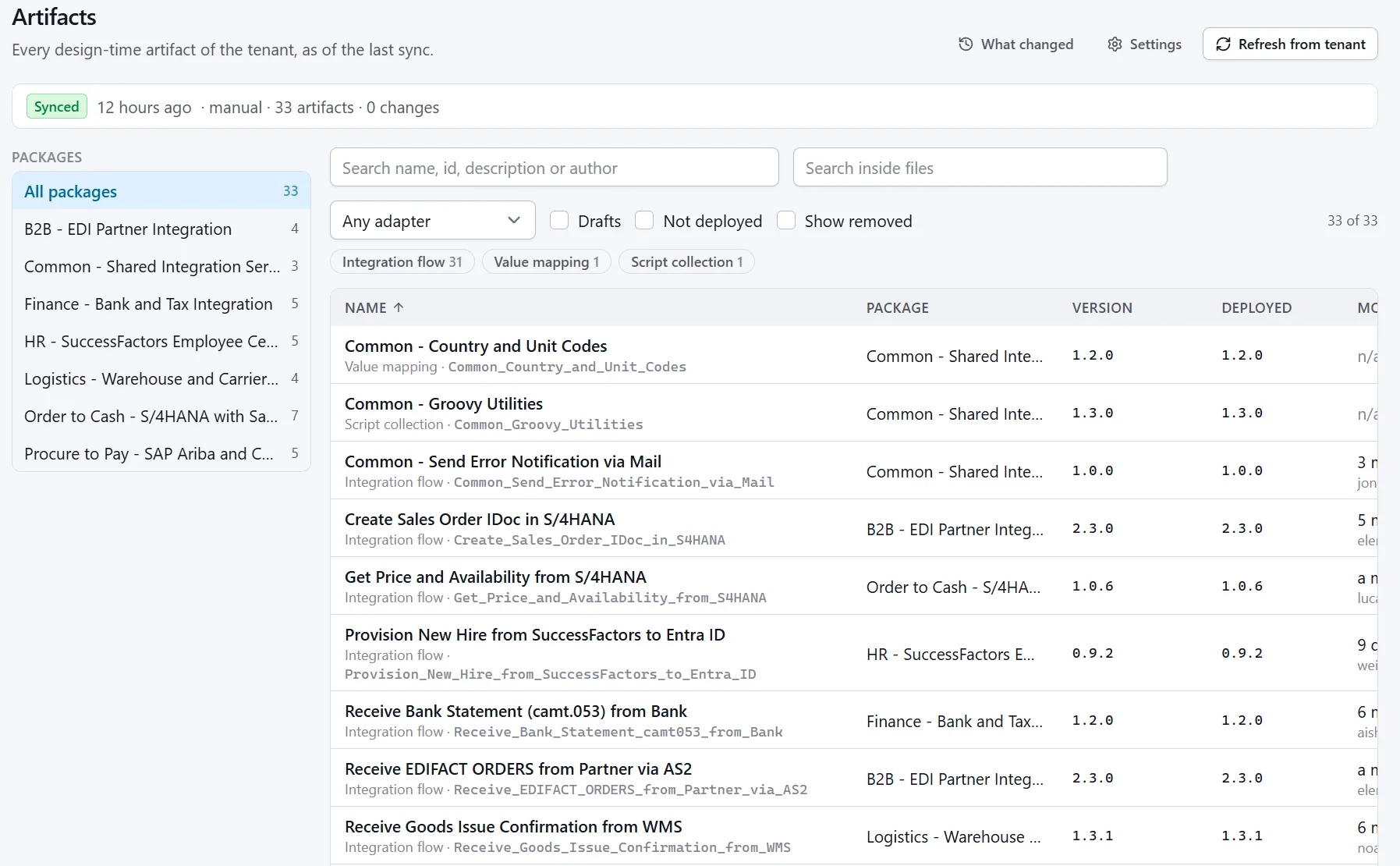Click the What changed history icon
The height and width of the screenshot is (866, 1400).
point(966,44)
